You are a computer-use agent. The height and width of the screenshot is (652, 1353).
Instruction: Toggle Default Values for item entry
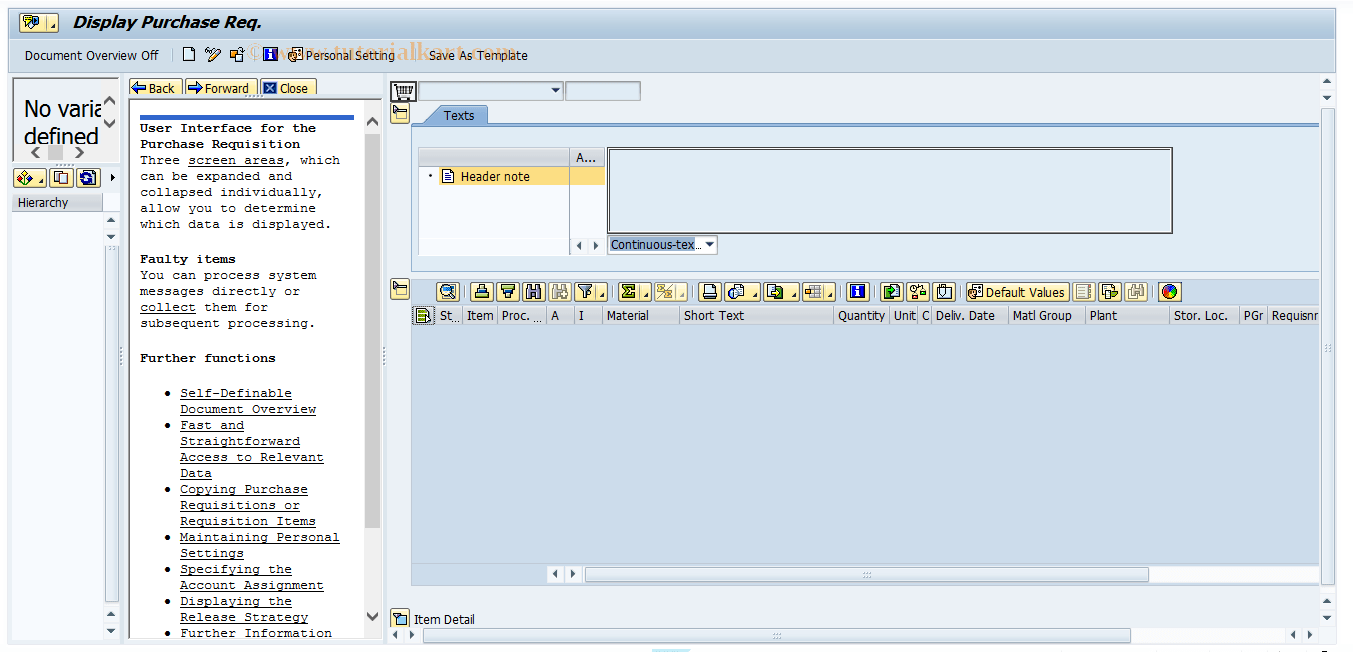(1016, 291)
